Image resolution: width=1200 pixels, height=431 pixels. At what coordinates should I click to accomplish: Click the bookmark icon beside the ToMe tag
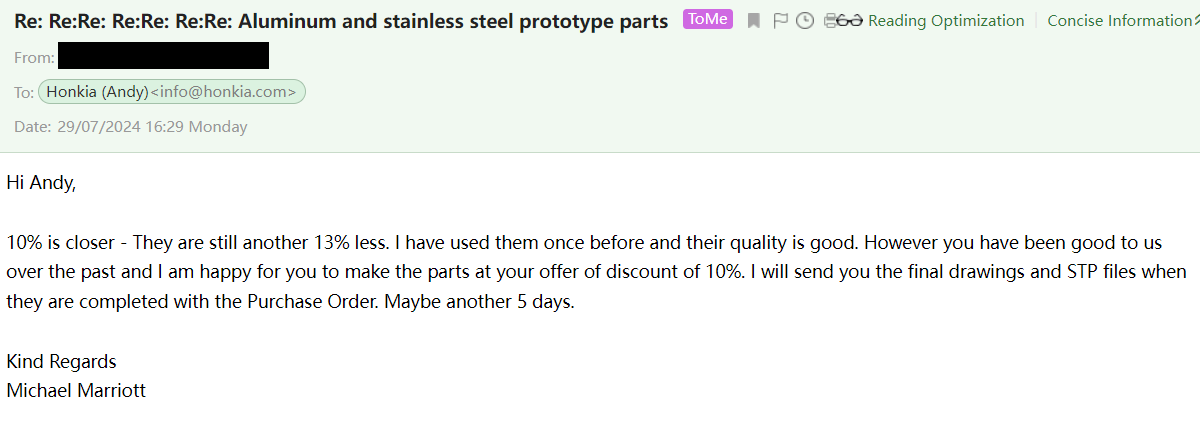tap(754, 20)
